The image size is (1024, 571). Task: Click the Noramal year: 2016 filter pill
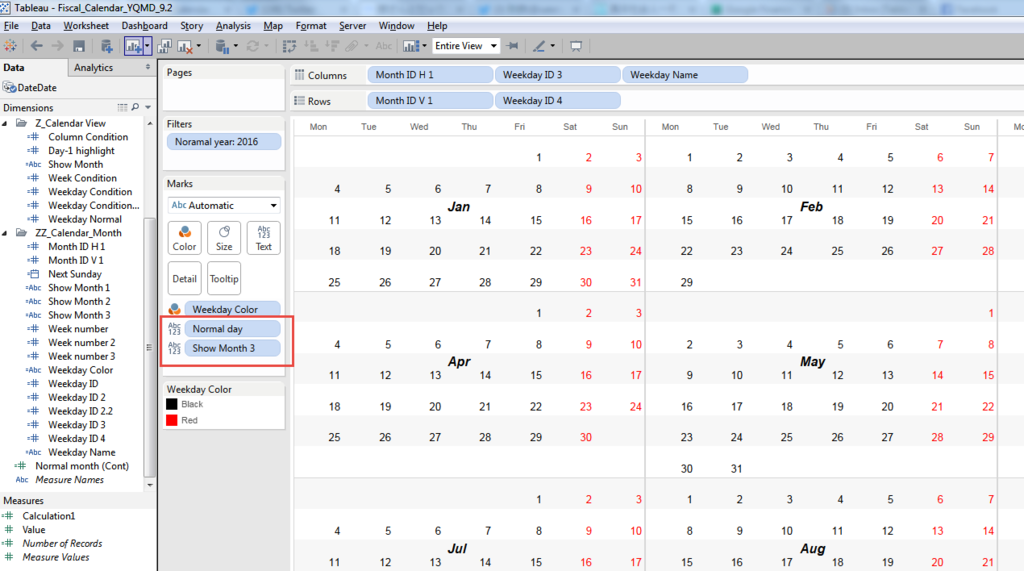click(x=224, y=142)
